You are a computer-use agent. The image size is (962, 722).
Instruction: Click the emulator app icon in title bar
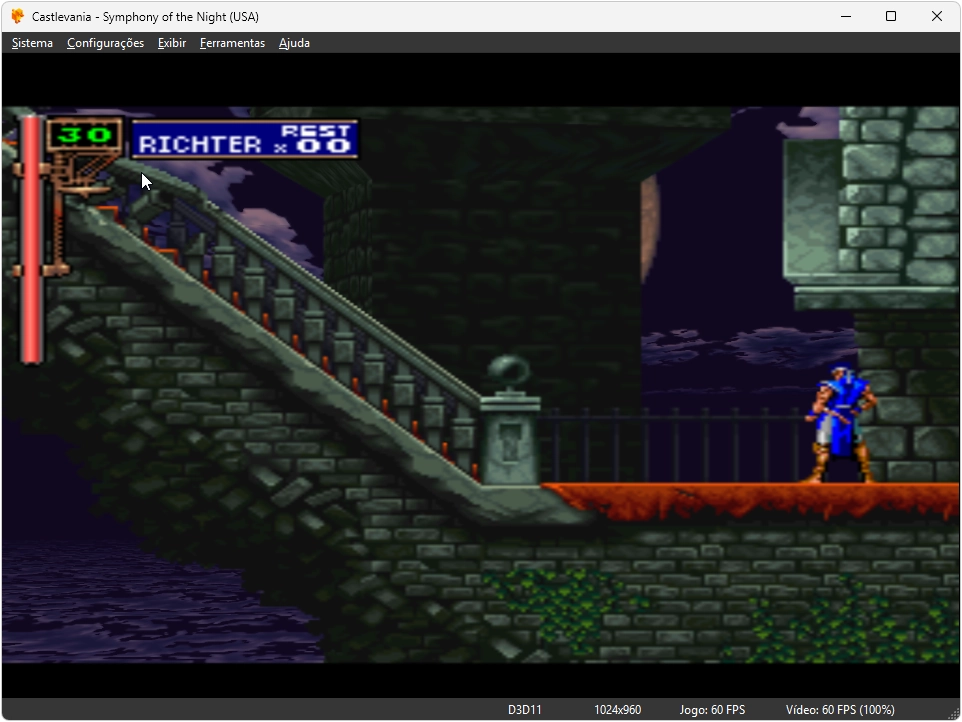[18, 16]
